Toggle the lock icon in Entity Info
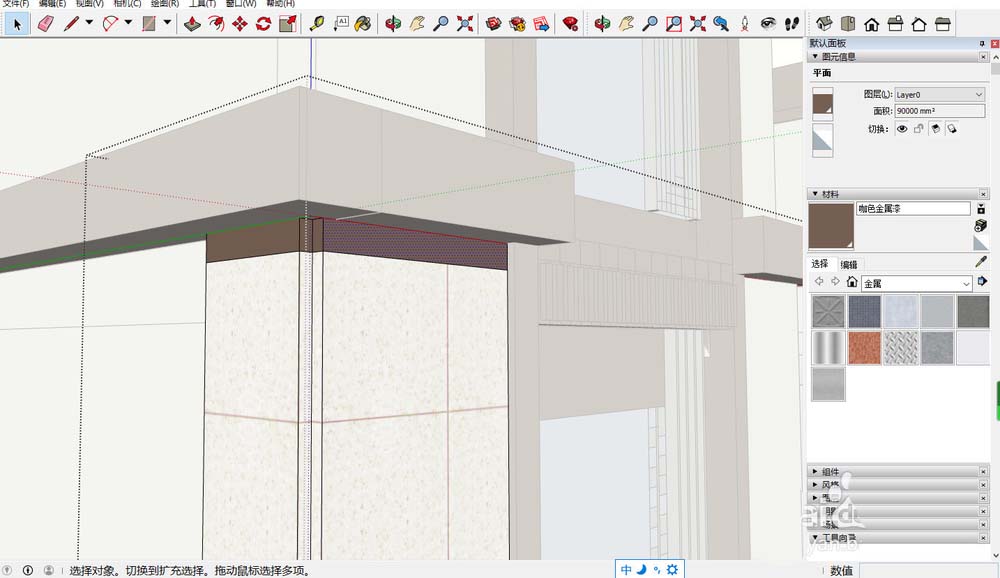 pyautogui.click(x=918, y=129)
